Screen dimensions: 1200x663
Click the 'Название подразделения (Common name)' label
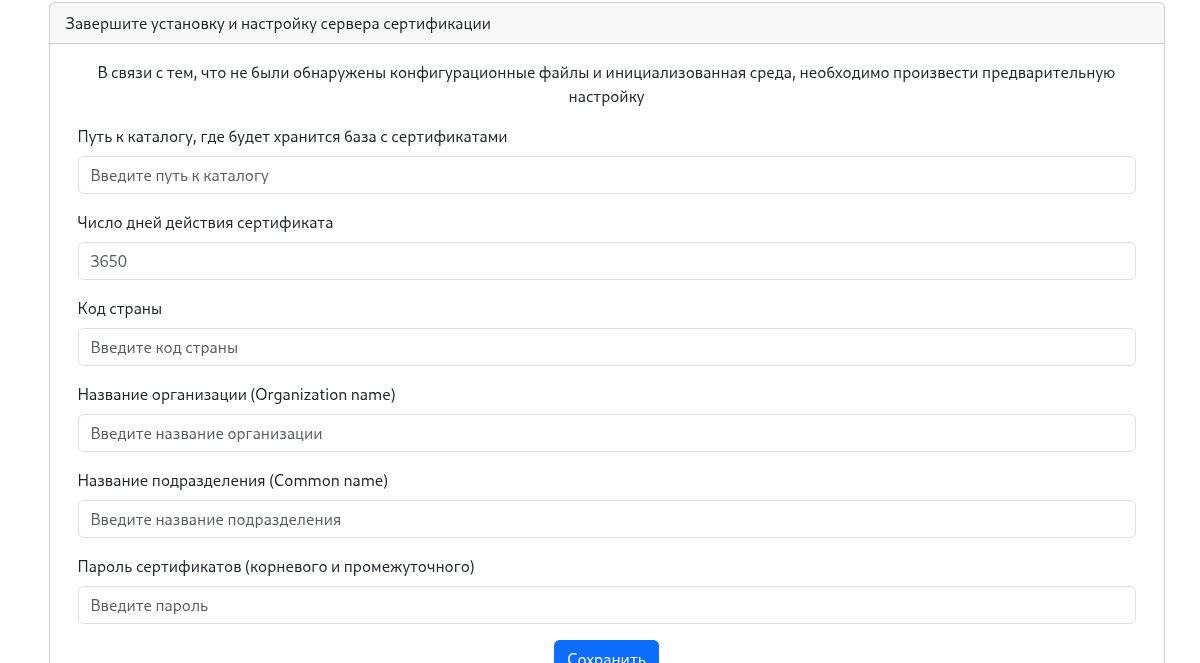(233, 481)
